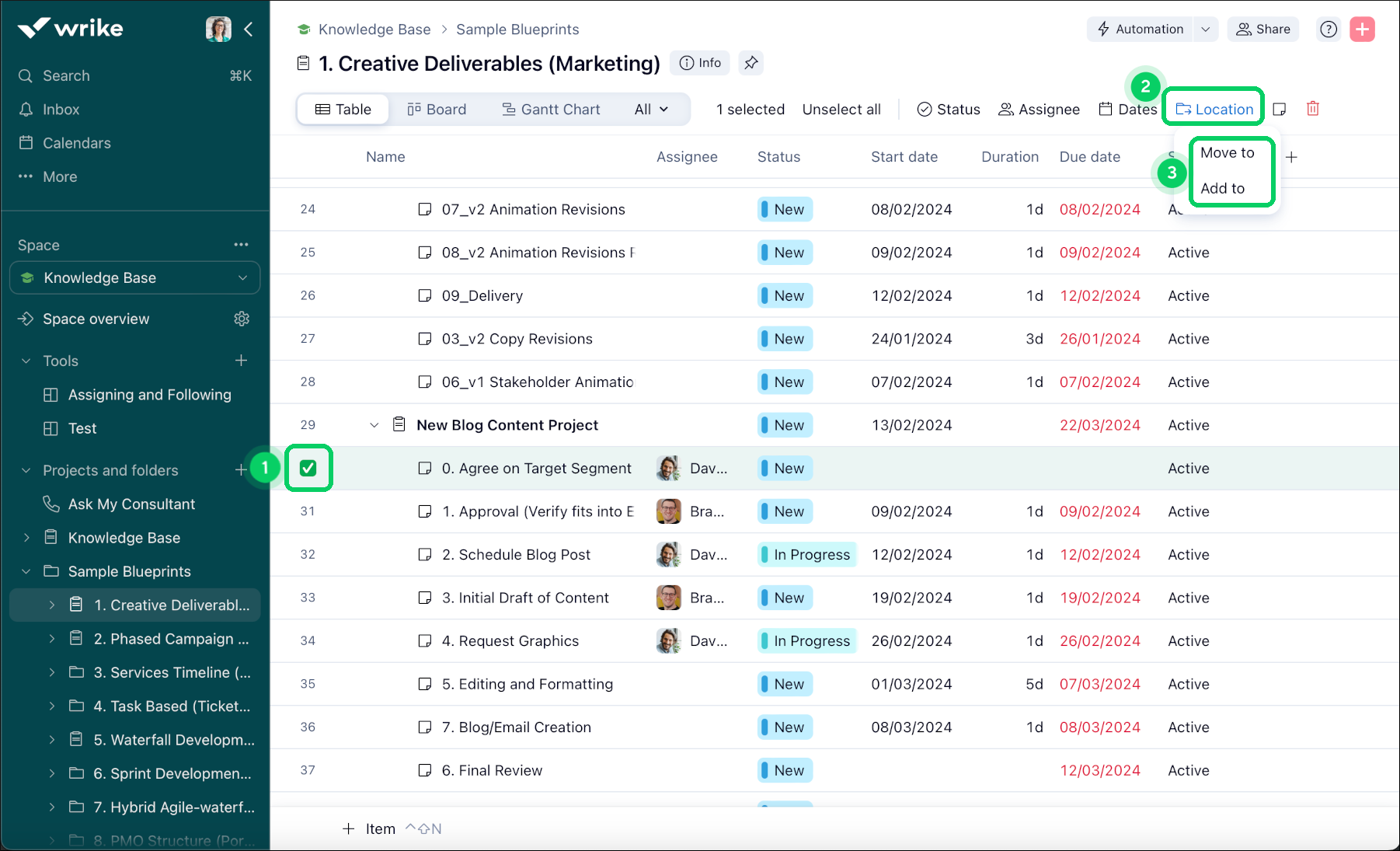Click In Progress status of Schedule Blog Post
The image size is (1400, 851).
(x=806, y=555)
